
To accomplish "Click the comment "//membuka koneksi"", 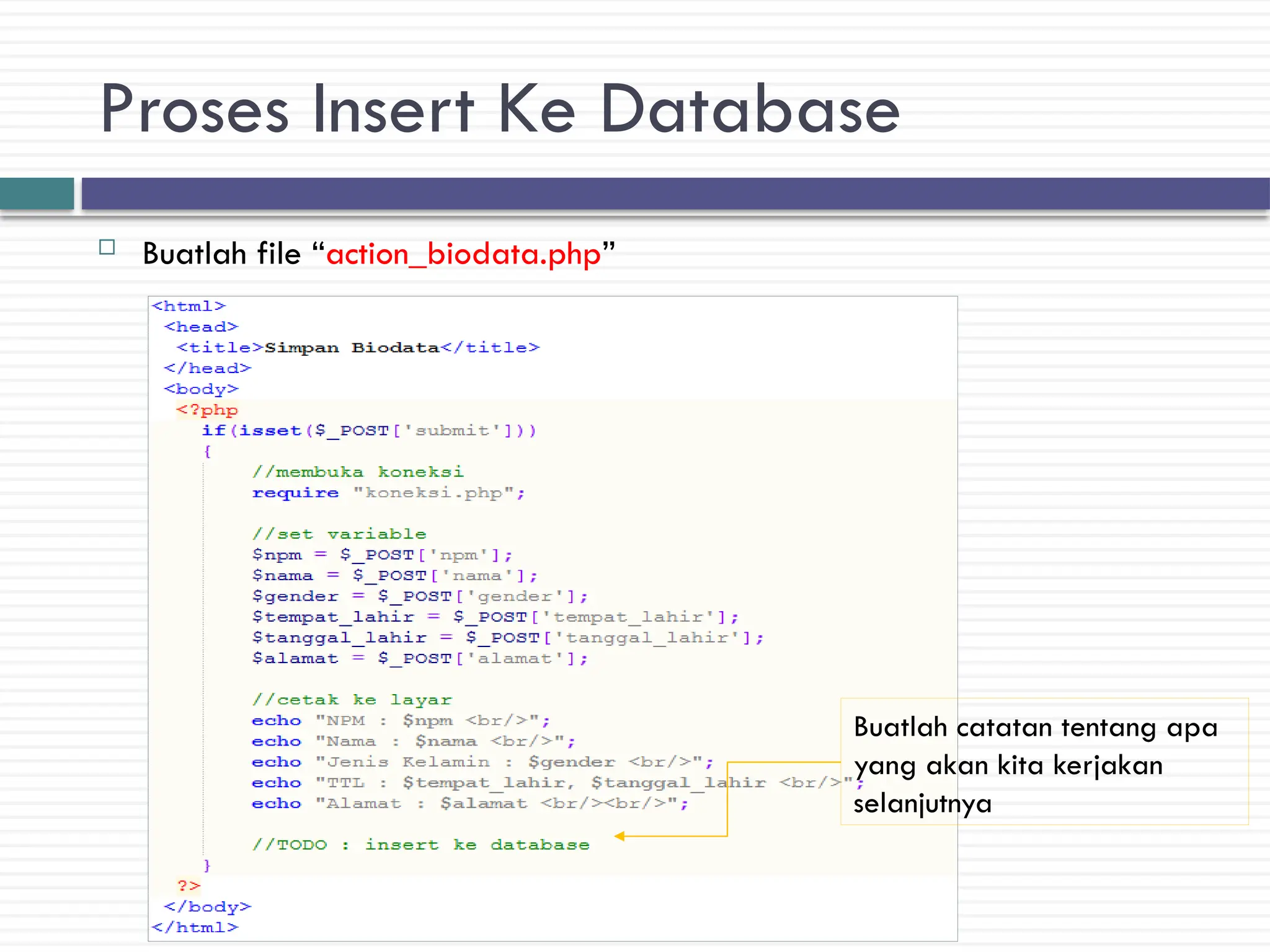I will point(358,472).
